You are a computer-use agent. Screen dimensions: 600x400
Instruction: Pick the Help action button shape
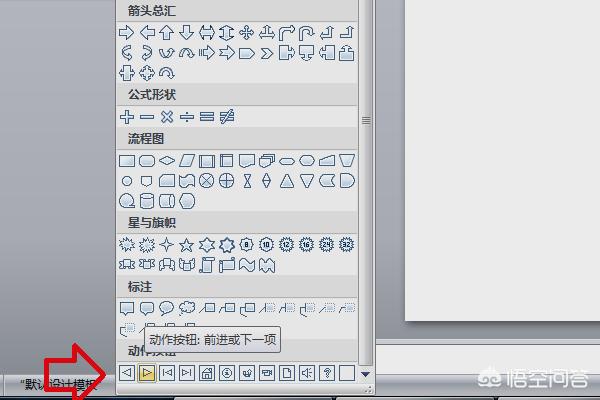pos(327,373)
